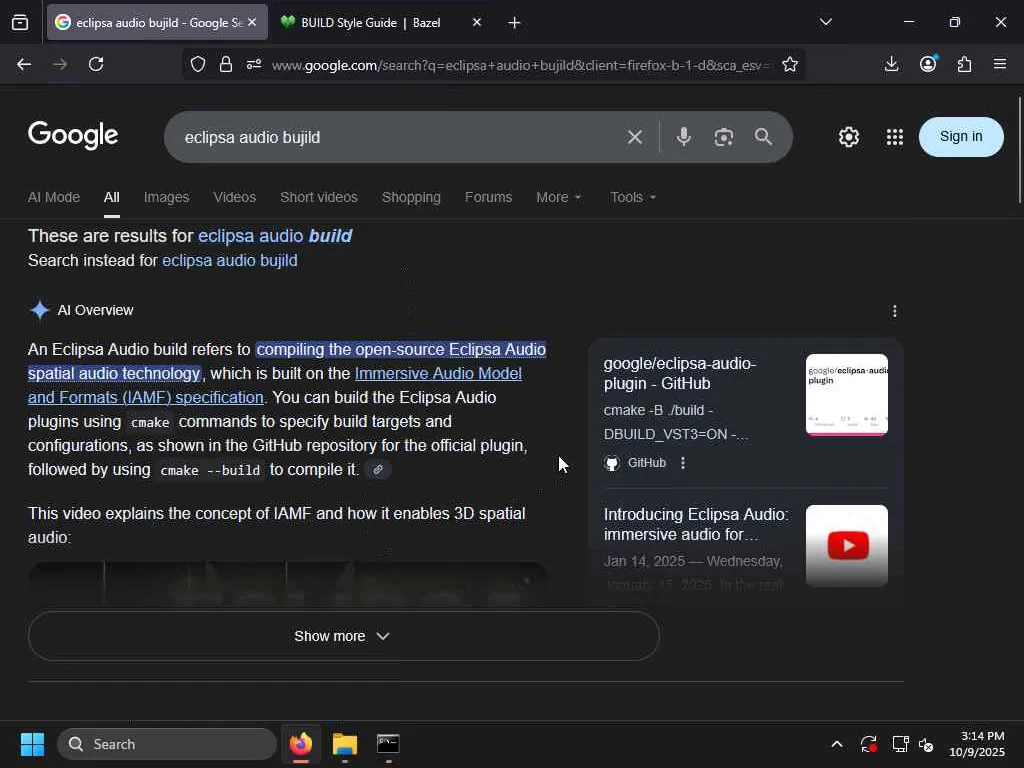Switch to Videos tab
1024x768 pixels.
tap(234, 197)
